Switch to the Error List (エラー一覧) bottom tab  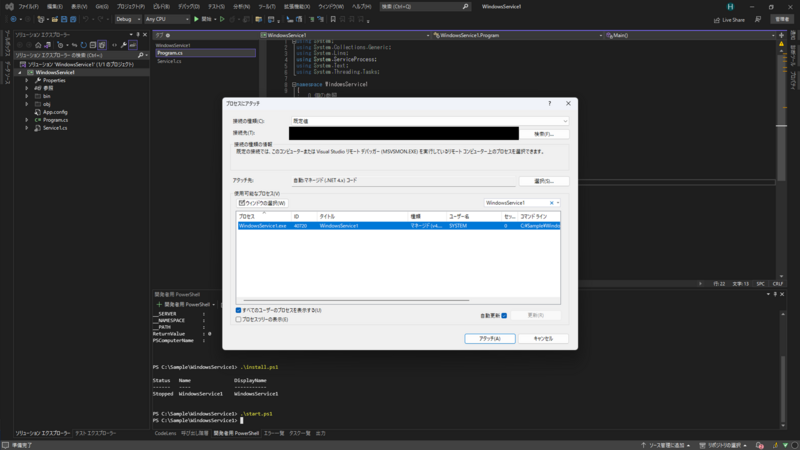click(x=274, y=433)
